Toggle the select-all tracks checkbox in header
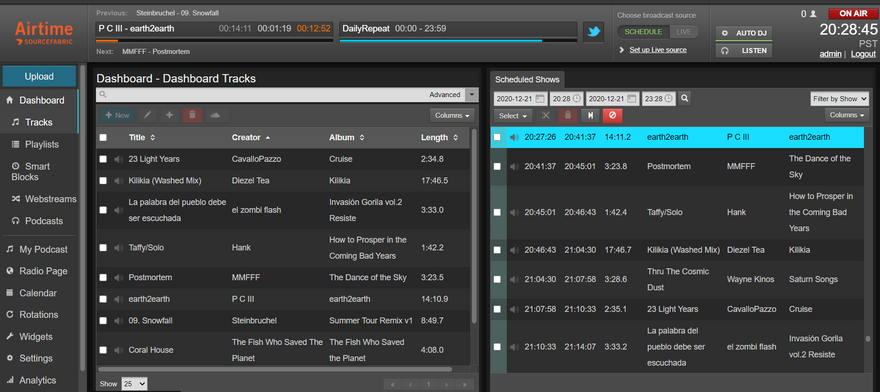880x392 pixels. click(x=103, y=138)
